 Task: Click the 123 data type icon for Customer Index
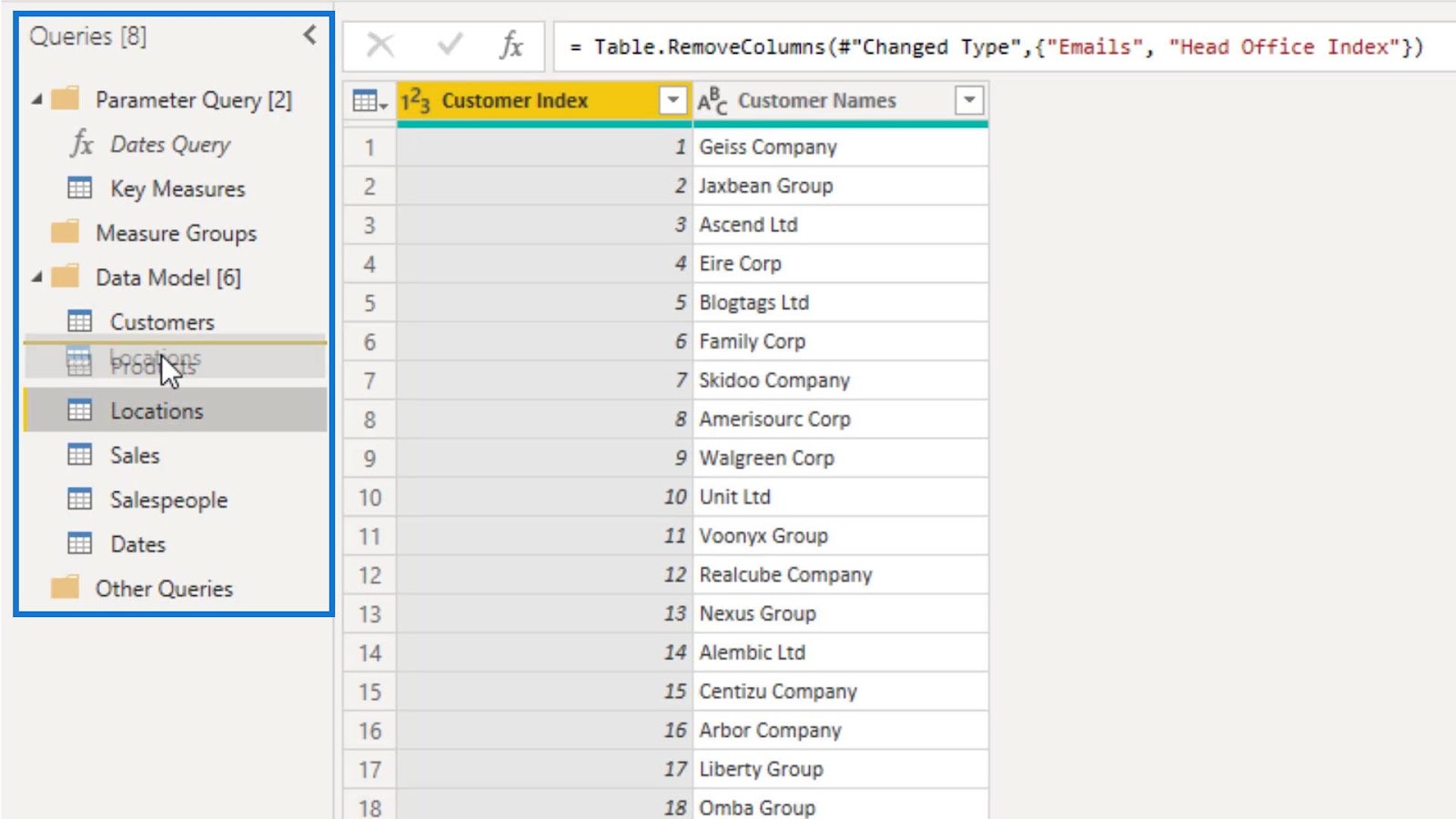[x=415, y=101]
